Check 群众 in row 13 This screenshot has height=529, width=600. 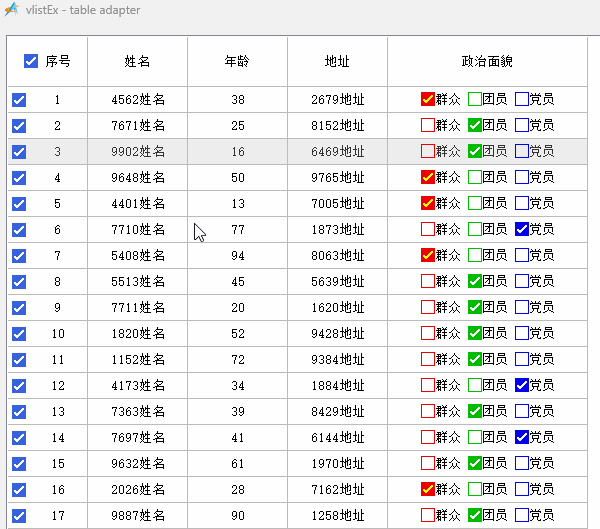point(427,411)
